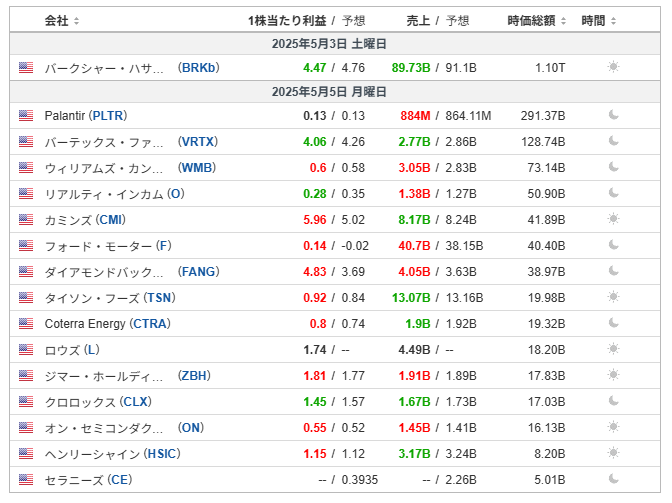The width and height of the screenshot is (672, 503).
Task: Click revenue value 40.7B
Action: (414, 246)
